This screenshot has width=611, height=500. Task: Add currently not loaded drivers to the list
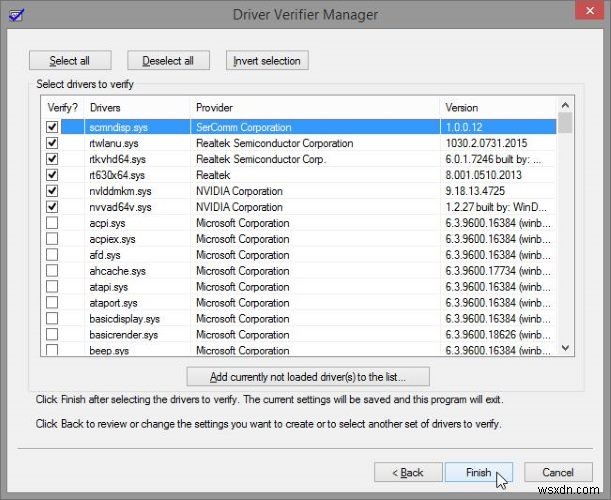pyautogui.click(x=308, y=377)
